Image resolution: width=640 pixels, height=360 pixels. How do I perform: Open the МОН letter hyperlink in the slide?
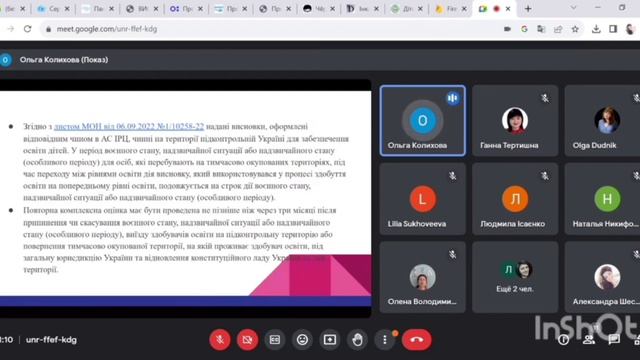(x=129, y=127)
